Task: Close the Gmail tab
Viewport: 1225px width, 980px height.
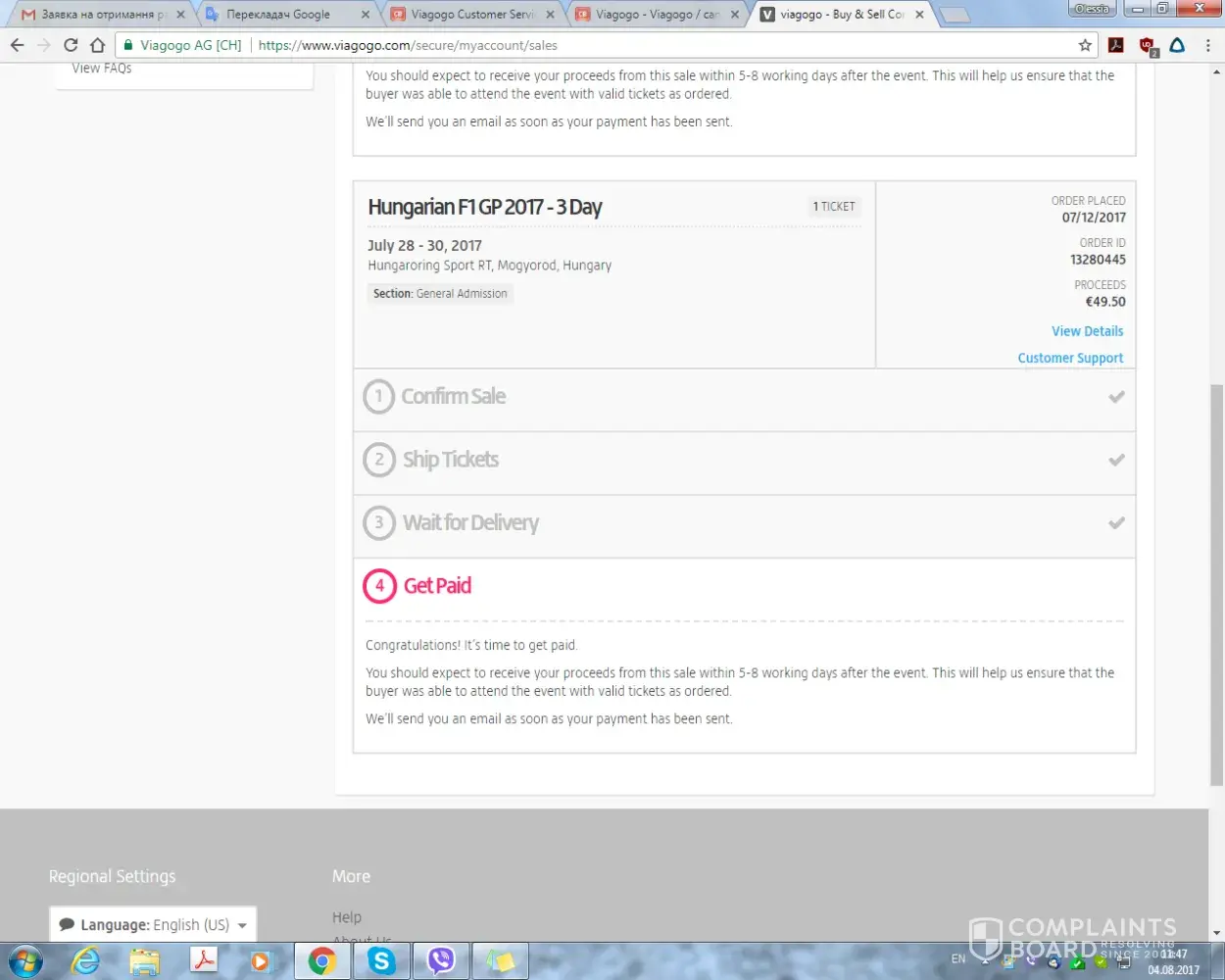Action: [180, 15]
